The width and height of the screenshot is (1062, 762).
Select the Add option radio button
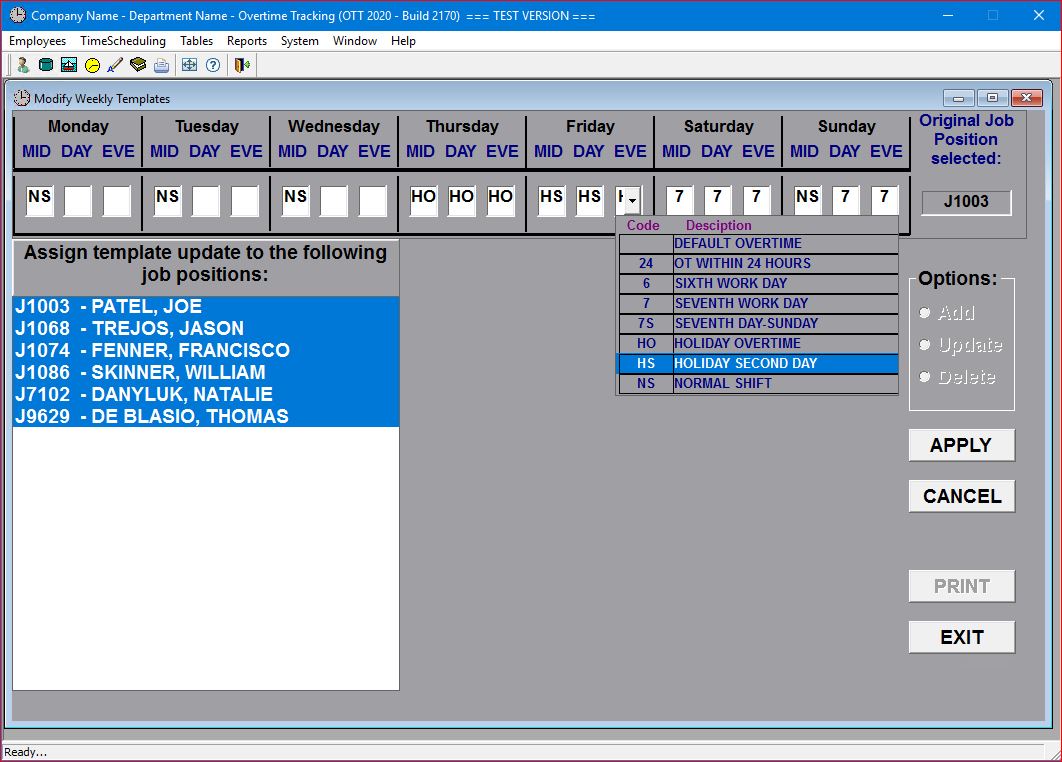(x=925, y=312)
